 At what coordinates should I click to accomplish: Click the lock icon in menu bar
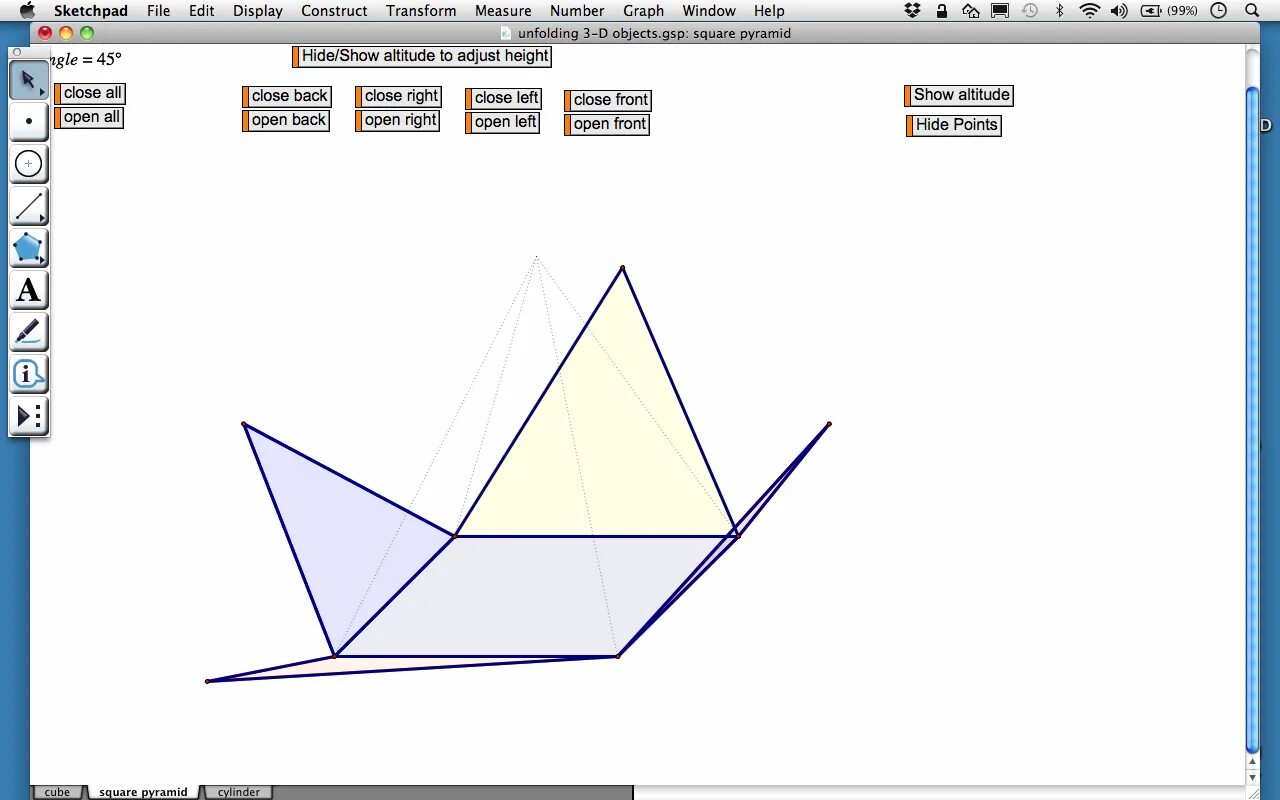pos(941,11)
